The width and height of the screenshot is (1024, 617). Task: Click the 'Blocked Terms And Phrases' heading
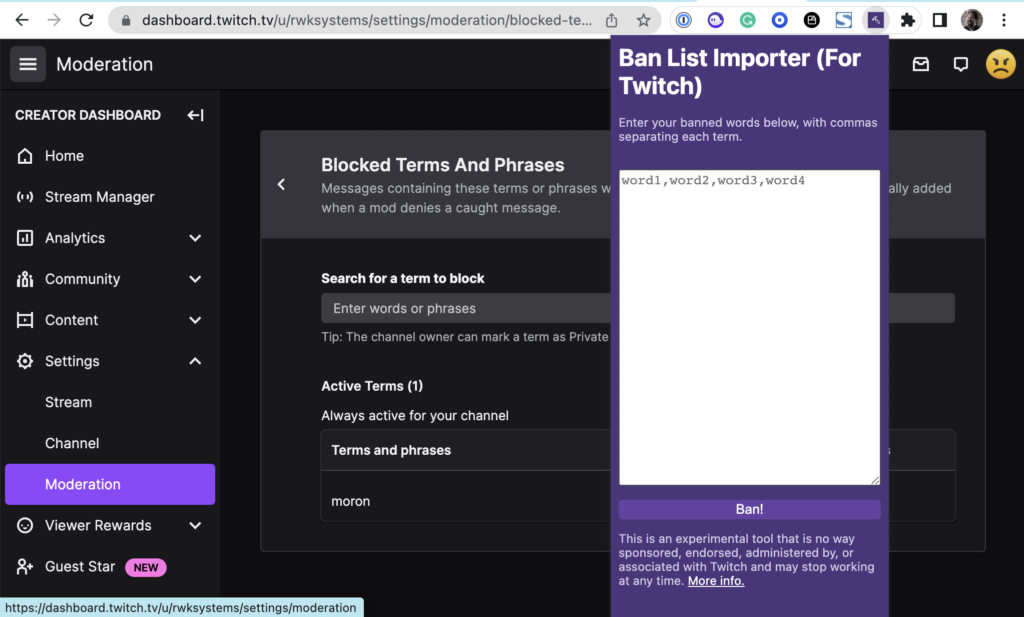443,165
